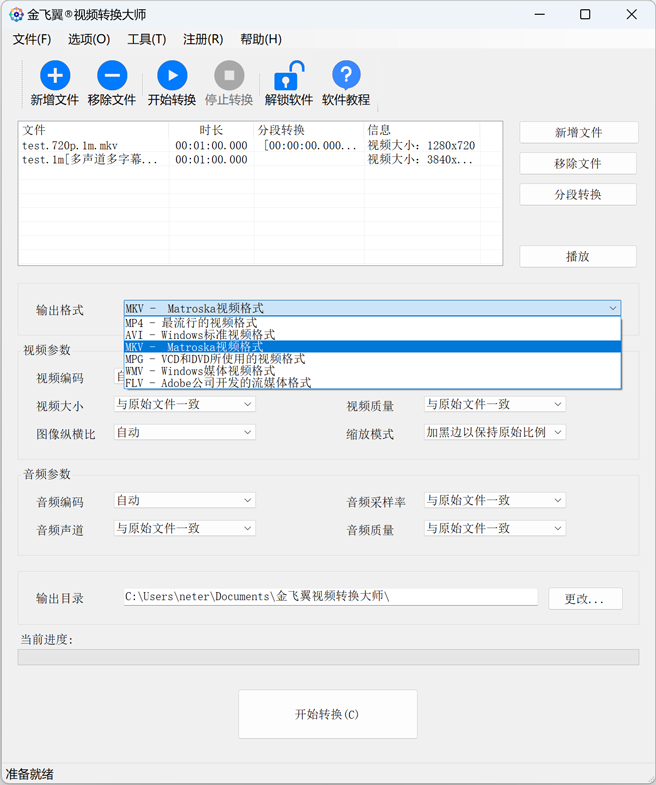Click the 分段转换 column header
This screenshot has width=656, height=785.
point(309,130)
